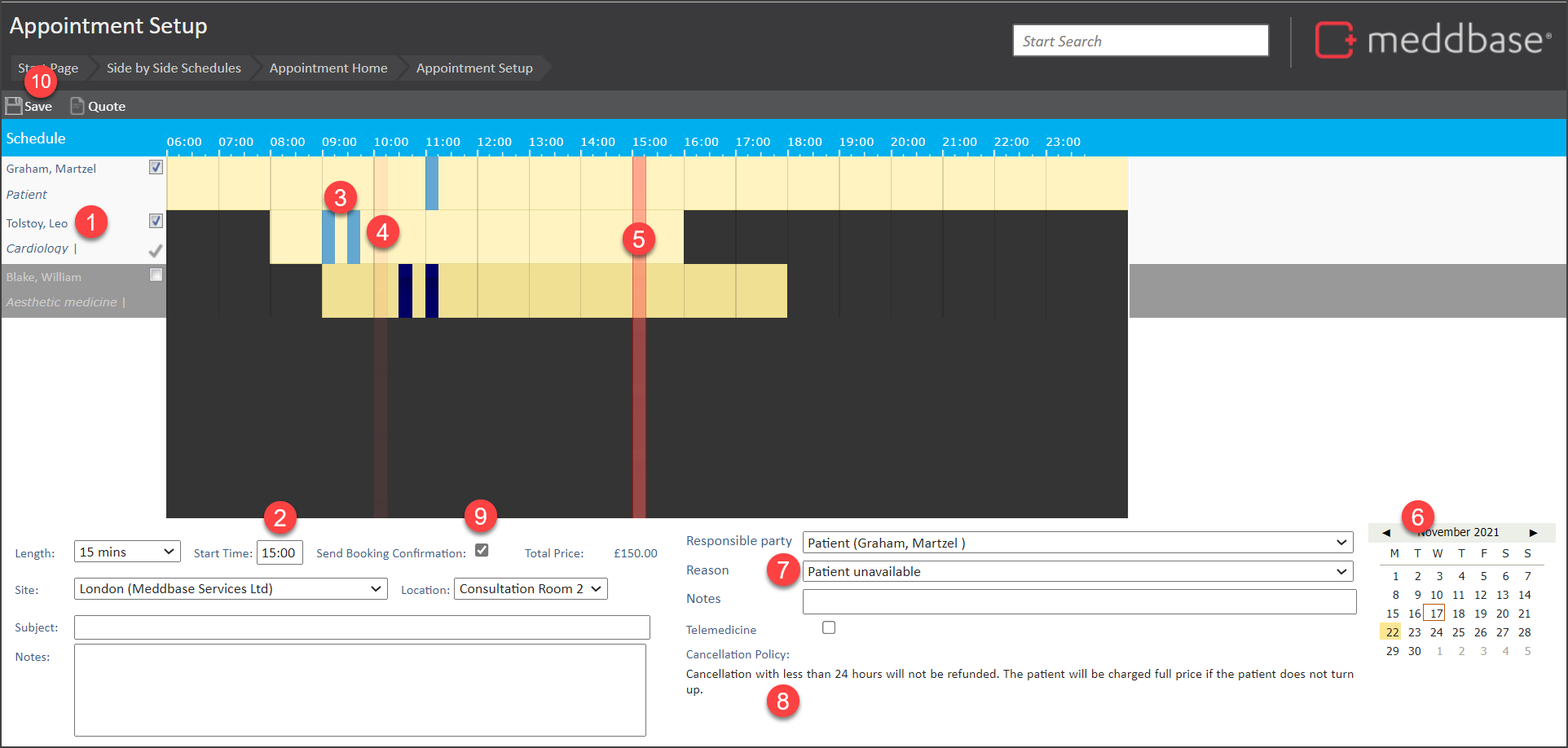
Task: Enable the Telemedicine checkbox
Action: (x=829, y=627)
